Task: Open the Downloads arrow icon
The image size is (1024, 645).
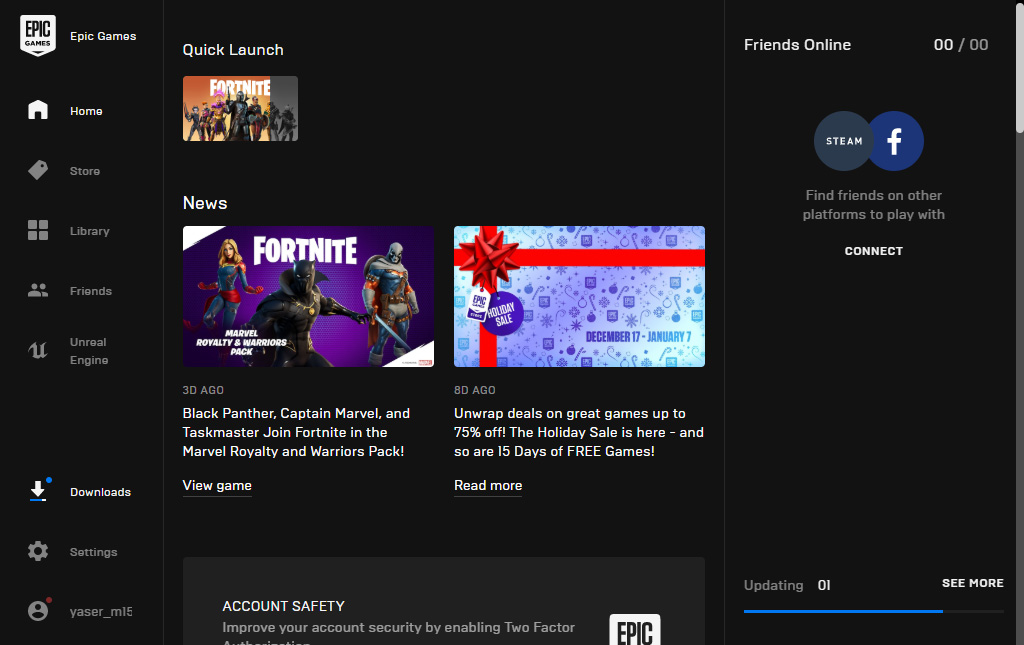Action: point(38,491)
